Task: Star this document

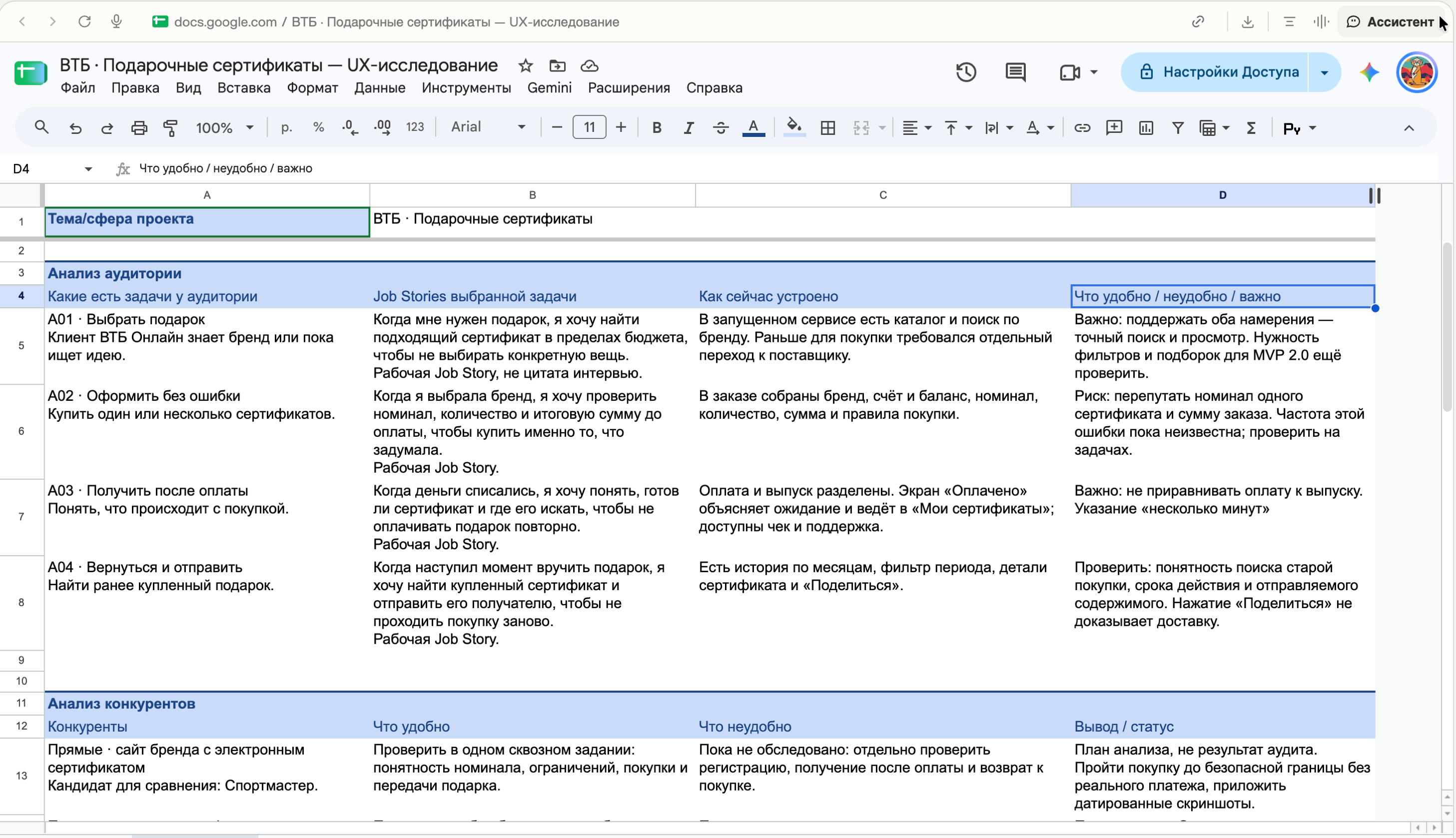Action: click(x=526, y=65)
